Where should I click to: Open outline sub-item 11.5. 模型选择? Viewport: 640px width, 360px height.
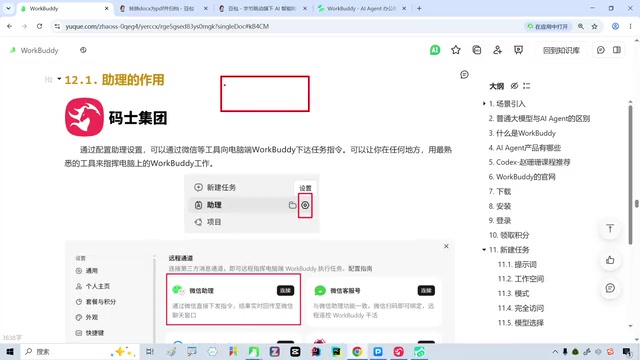521,323
